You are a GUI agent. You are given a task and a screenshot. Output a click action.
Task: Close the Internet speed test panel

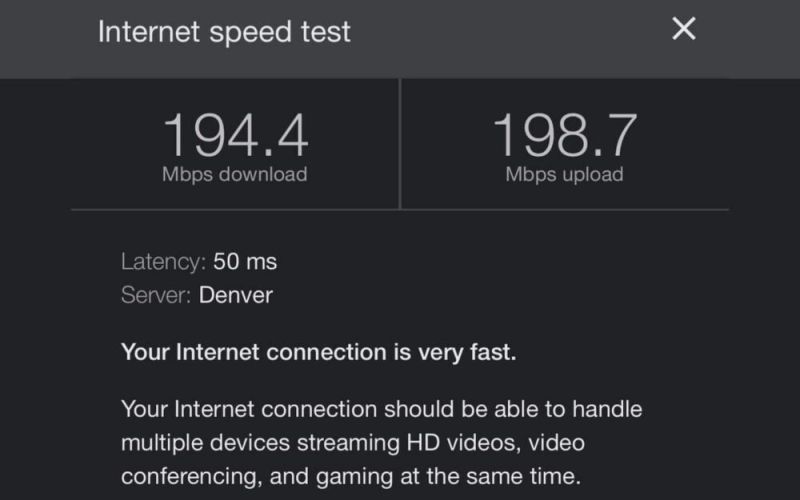pos(683,29)
